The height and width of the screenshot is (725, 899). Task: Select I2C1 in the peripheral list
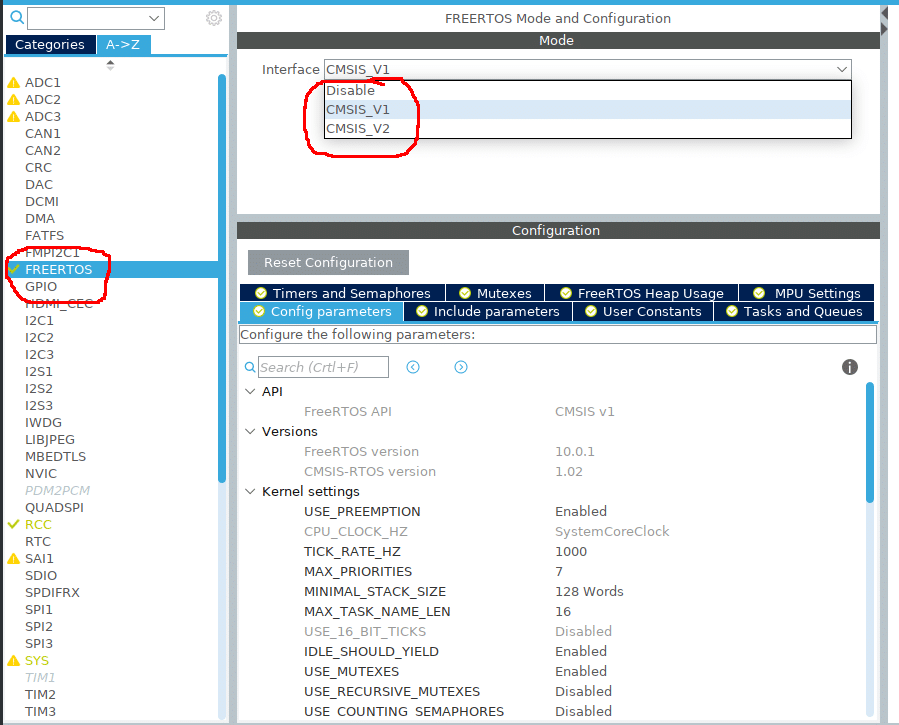click(x=40, y=320)
